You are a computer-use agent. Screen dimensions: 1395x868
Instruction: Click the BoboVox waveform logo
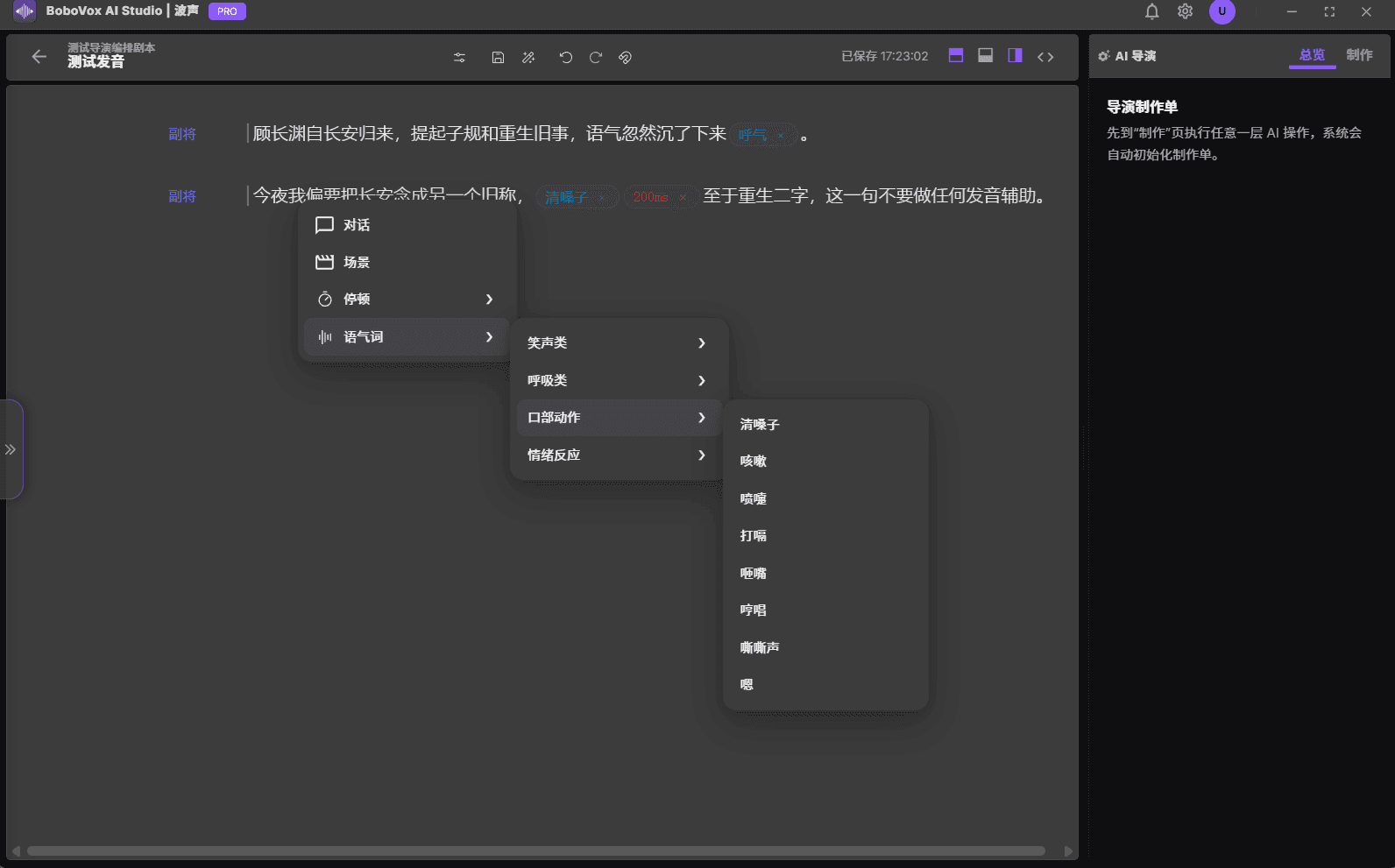pyautogui.click(x=25, y=11)
